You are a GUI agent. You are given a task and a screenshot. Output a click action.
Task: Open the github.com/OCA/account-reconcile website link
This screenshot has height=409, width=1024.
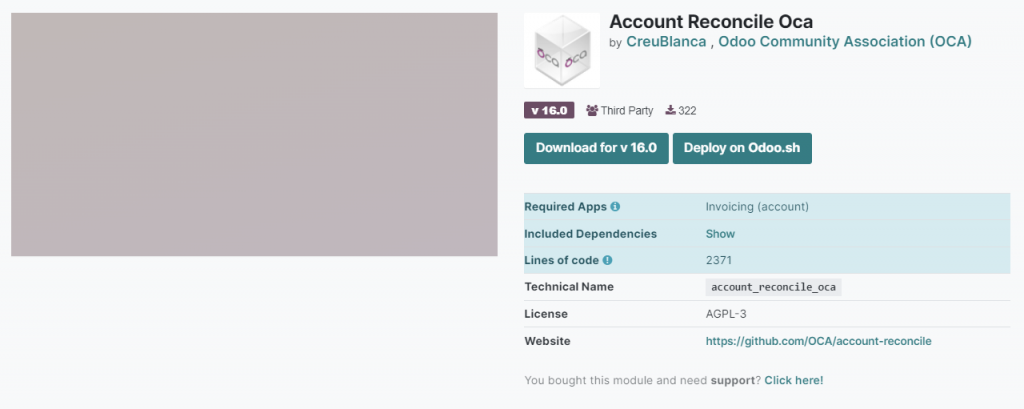(x=819, y=341)
